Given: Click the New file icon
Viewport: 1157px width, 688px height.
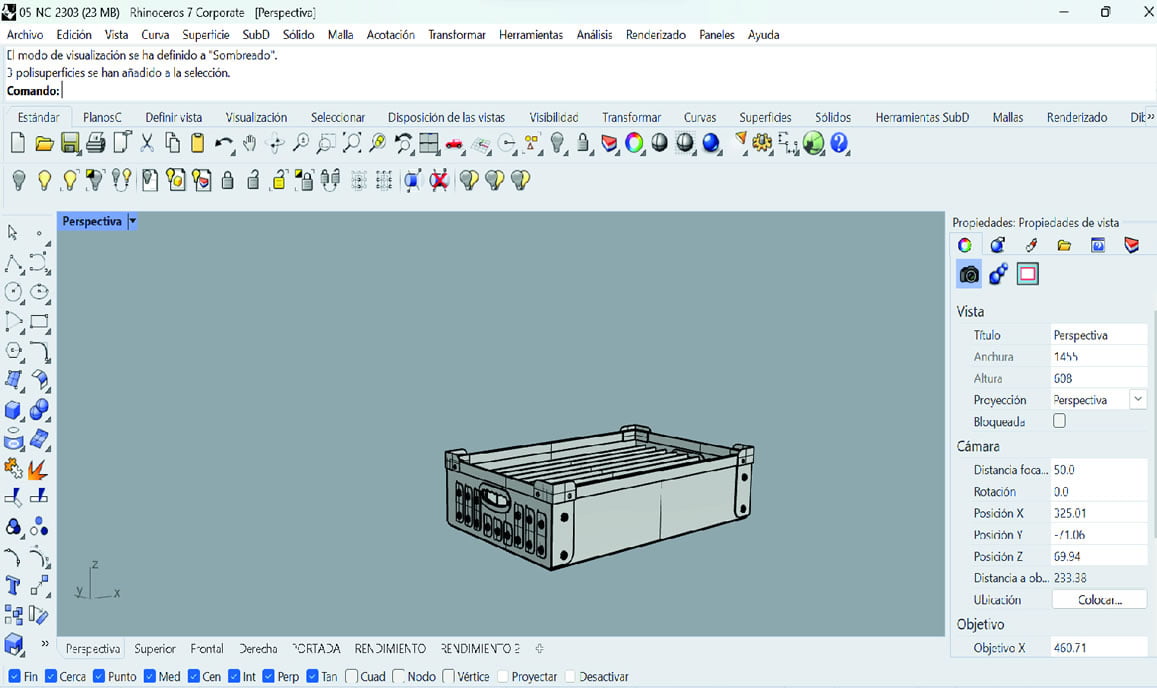Looking at the screenshot, I should [18, 142].
